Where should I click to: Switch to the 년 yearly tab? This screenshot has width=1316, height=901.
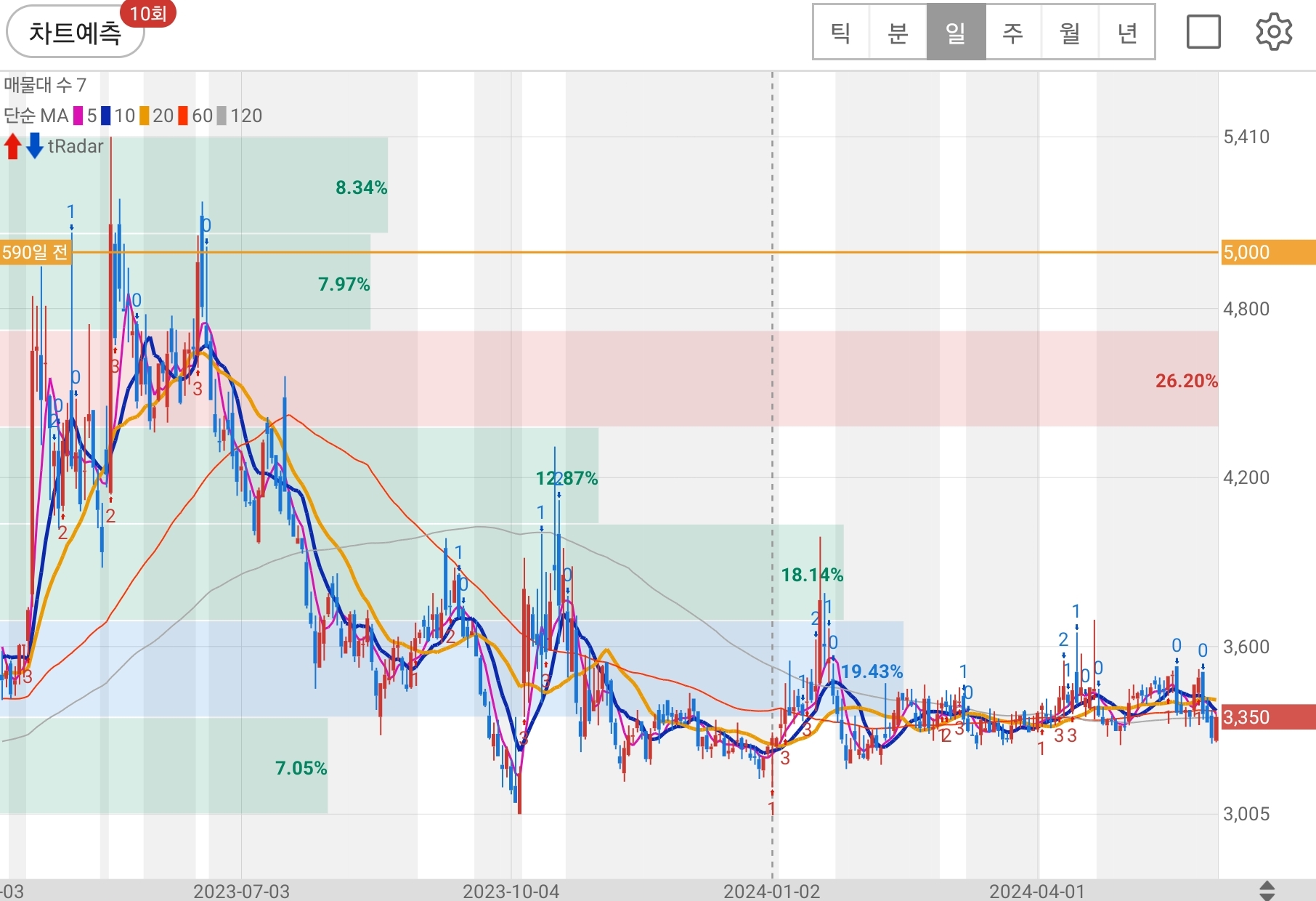point(1127,33)
